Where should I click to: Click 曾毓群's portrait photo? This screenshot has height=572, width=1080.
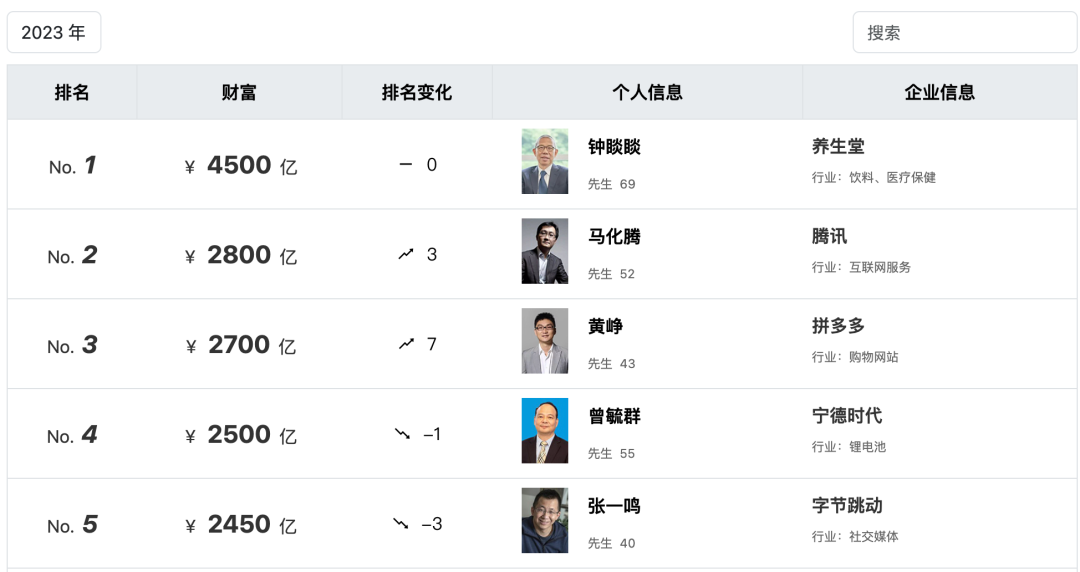click(545, 431)
